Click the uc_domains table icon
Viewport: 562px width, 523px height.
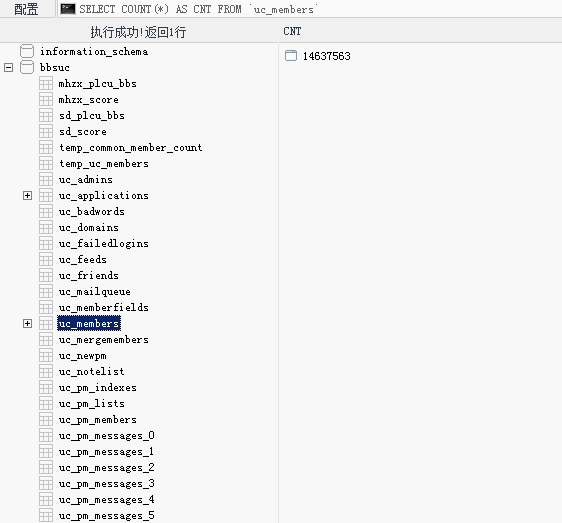46,227
